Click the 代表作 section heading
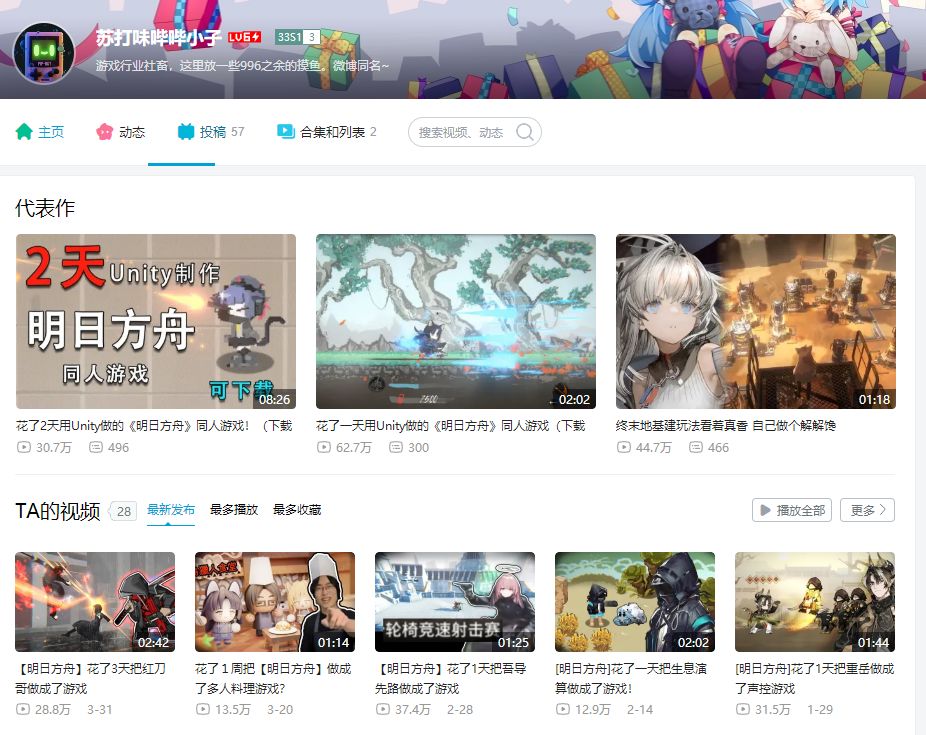 (x=45, y=208)
